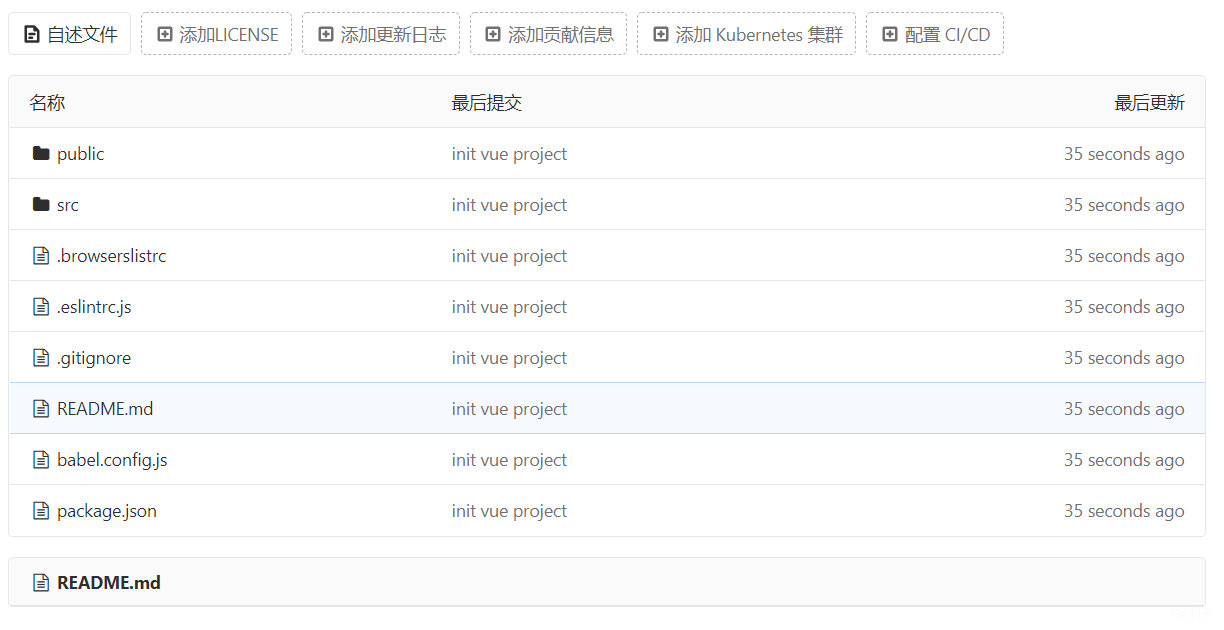This screenshot has width=1224, height=630.
Task: Select the 添加贡献信息 button
Action: (x=548, y=35)
